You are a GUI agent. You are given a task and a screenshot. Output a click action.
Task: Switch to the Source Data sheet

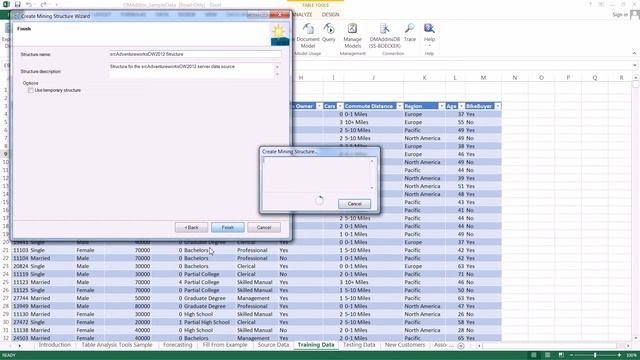(273, 345)
